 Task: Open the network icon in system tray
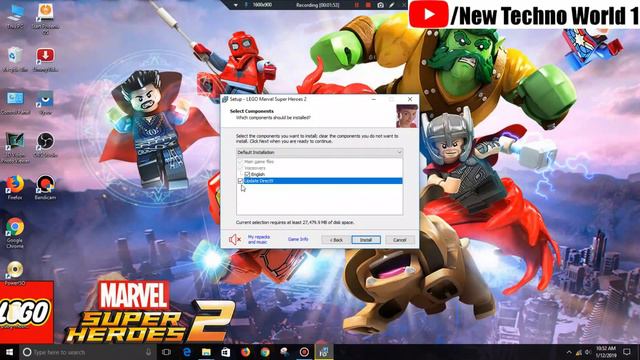(x=579, y=352)
